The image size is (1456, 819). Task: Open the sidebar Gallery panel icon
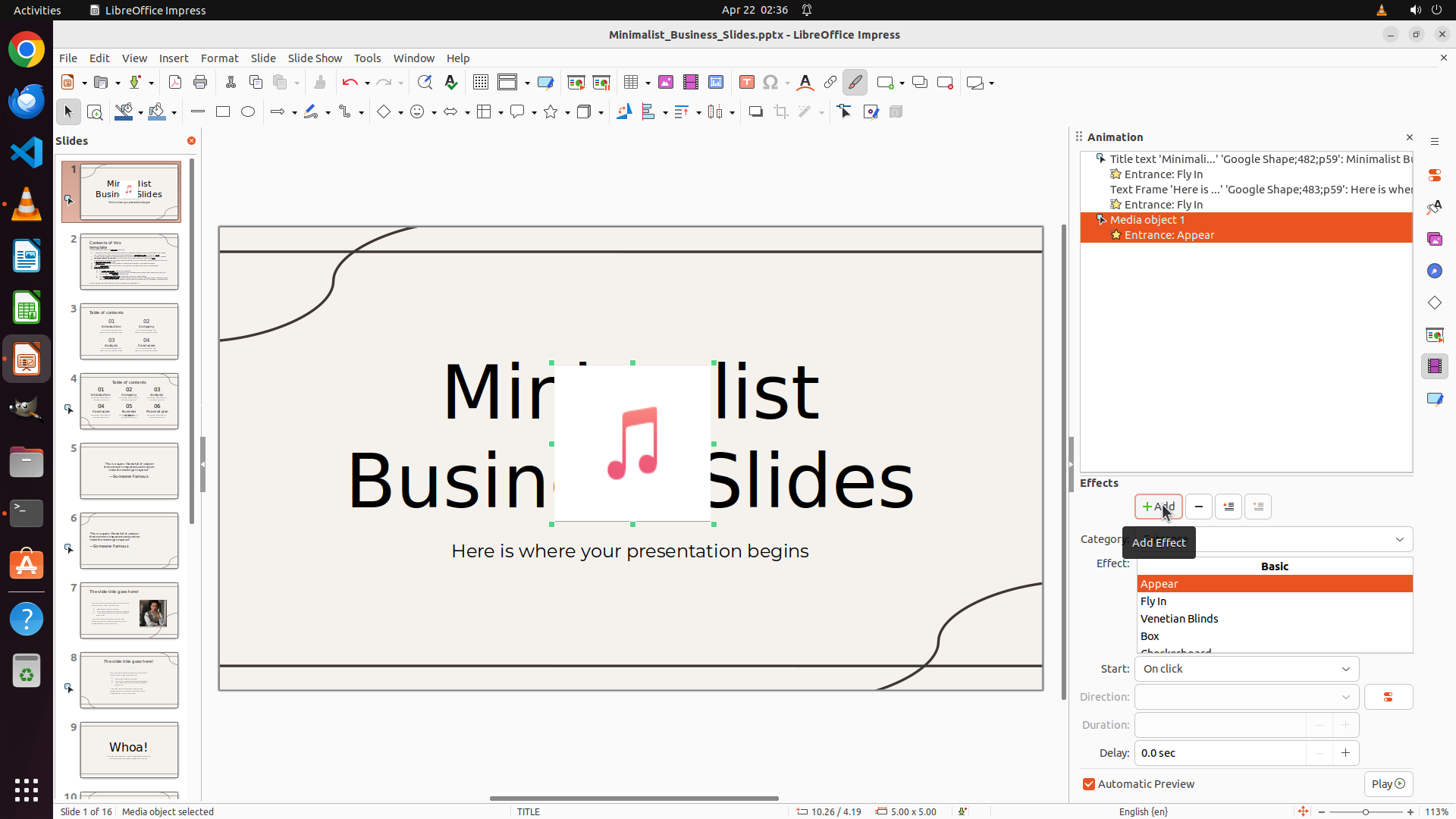click(1435, 239)
